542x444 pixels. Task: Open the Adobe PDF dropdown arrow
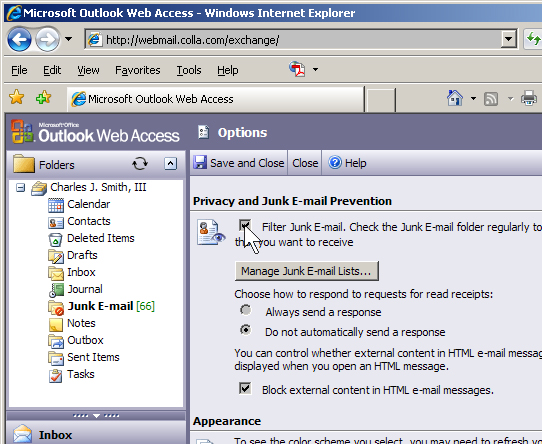(315, 70)
